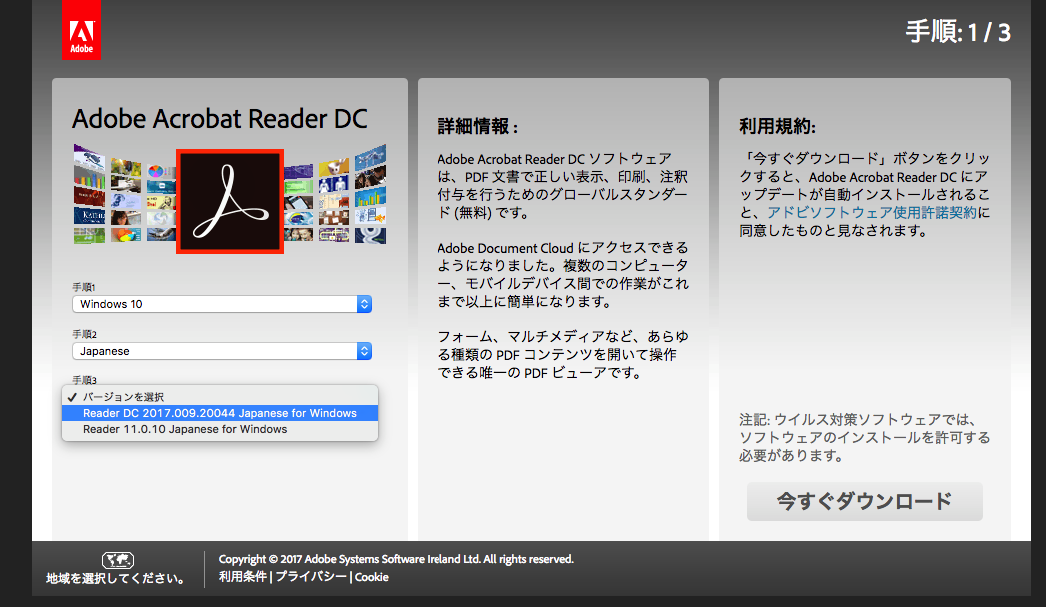
Task: Open the Windows 10 operating system dropdown
Action: [x=222, y=304]
